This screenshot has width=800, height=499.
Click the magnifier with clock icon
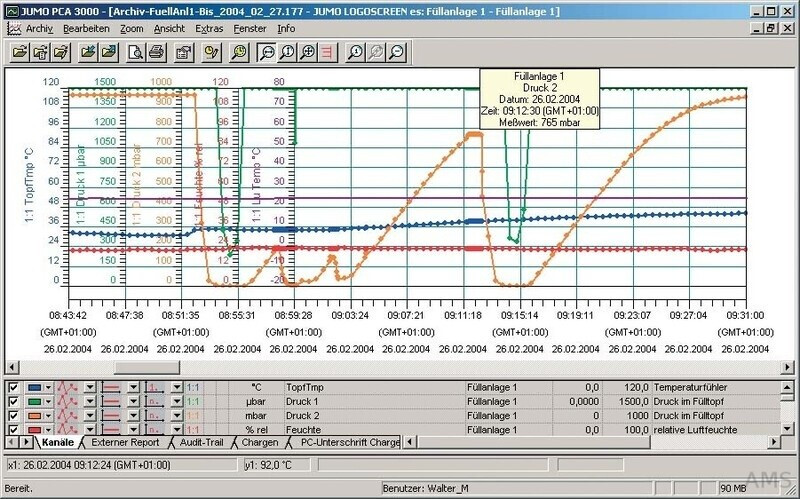pyautogui.click(x=239, y=52)
